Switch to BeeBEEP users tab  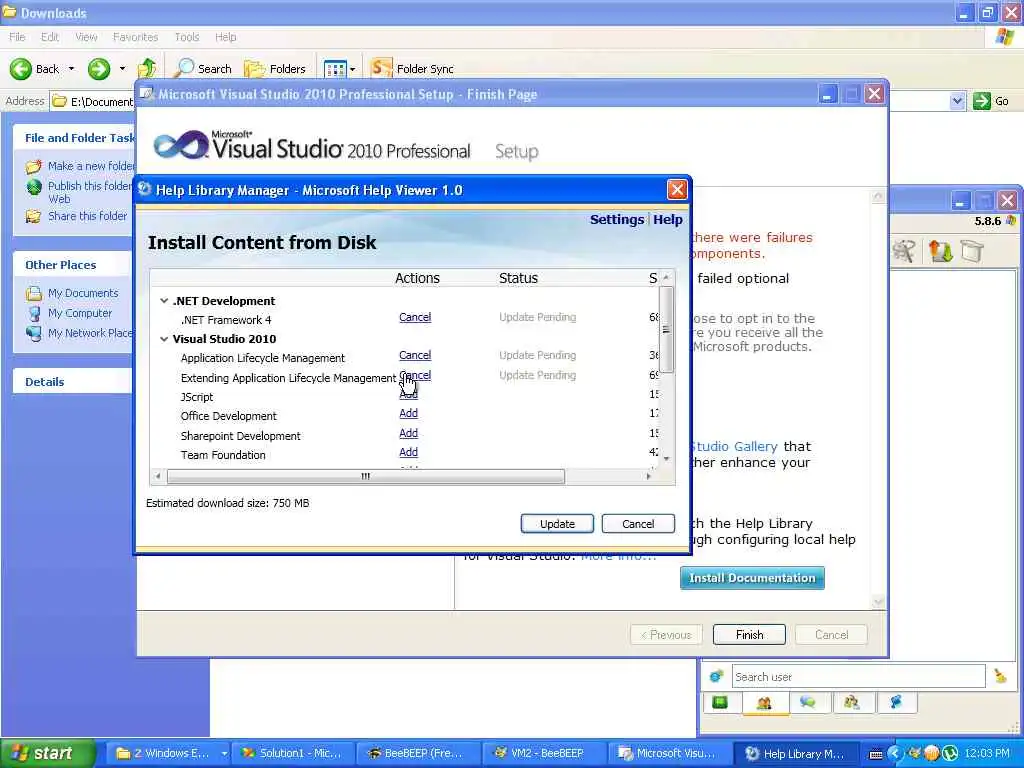(763, 703)
